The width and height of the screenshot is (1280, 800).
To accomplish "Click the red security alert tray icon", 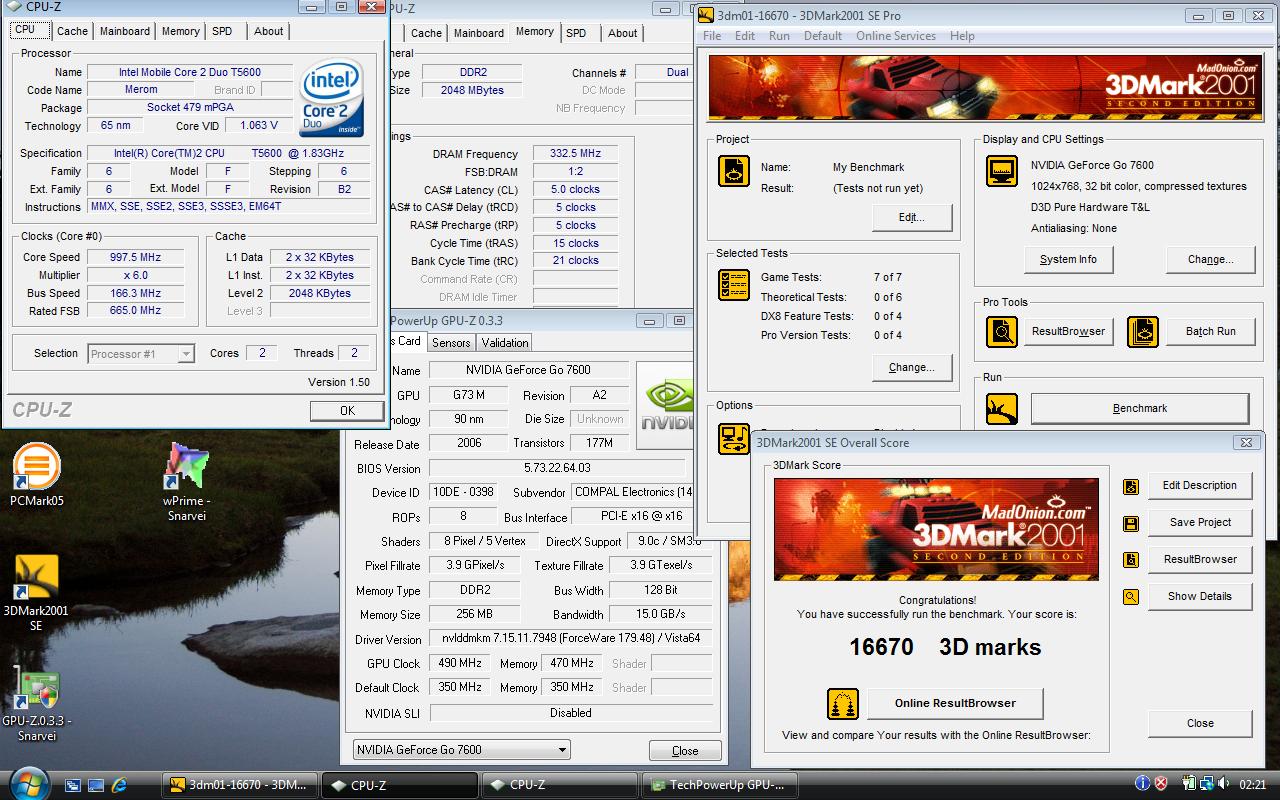I will [1161, 784].
